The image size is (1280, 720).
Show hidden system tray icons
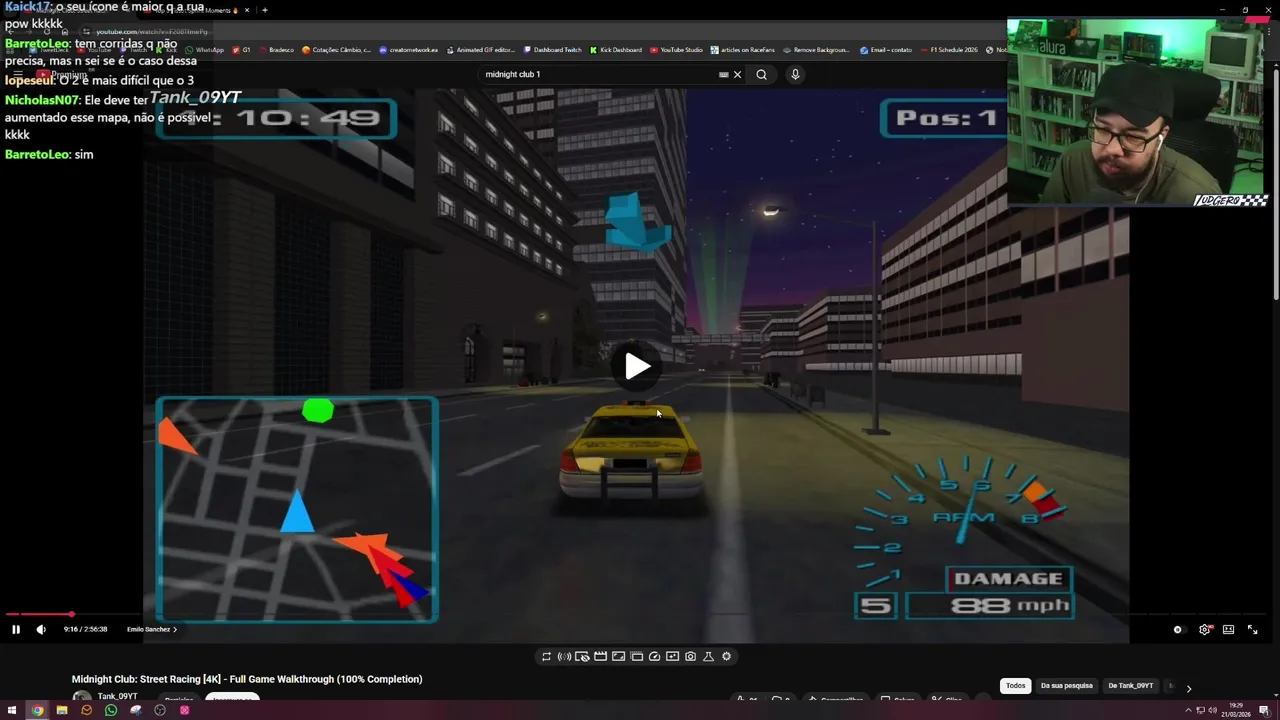click(x=1189, y=710)
